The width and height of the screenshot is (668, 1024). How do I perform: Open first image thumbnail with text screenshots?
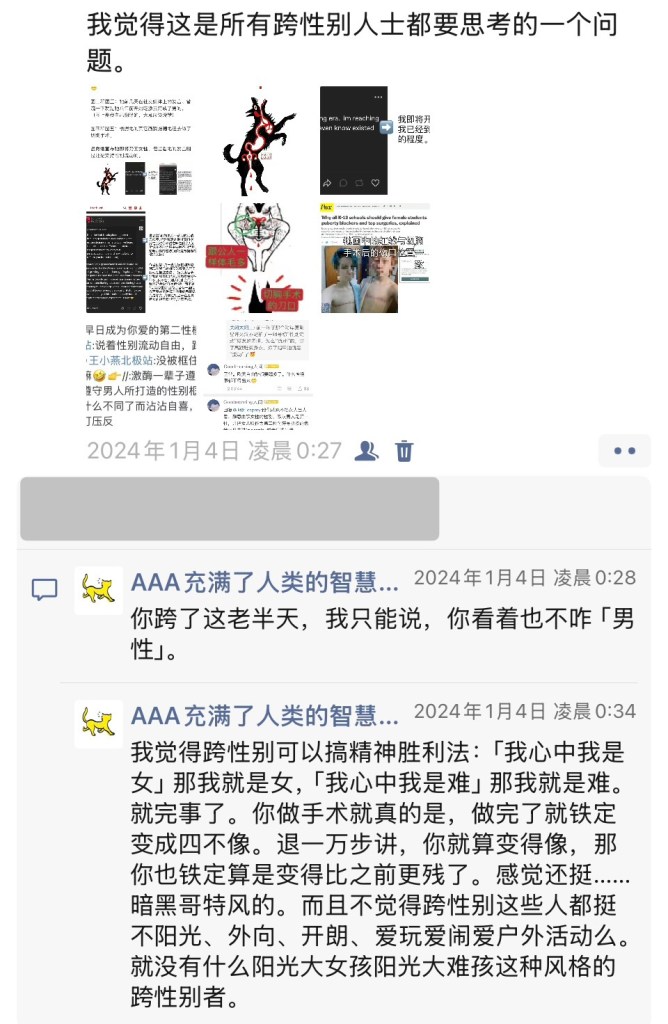tap(142, 140)
